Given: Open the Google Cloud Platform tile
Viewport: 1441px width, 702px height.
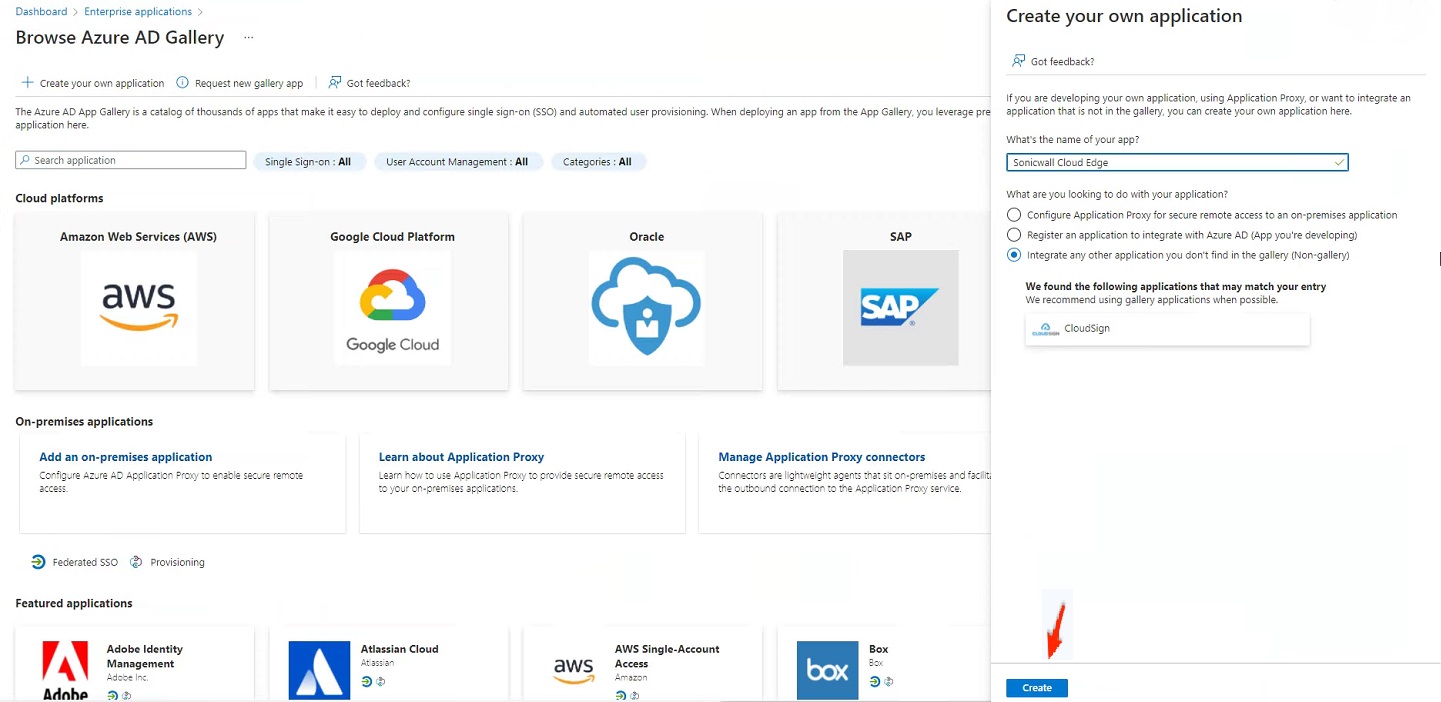Looking at the screenshot, I should click(x=392, y=307).
